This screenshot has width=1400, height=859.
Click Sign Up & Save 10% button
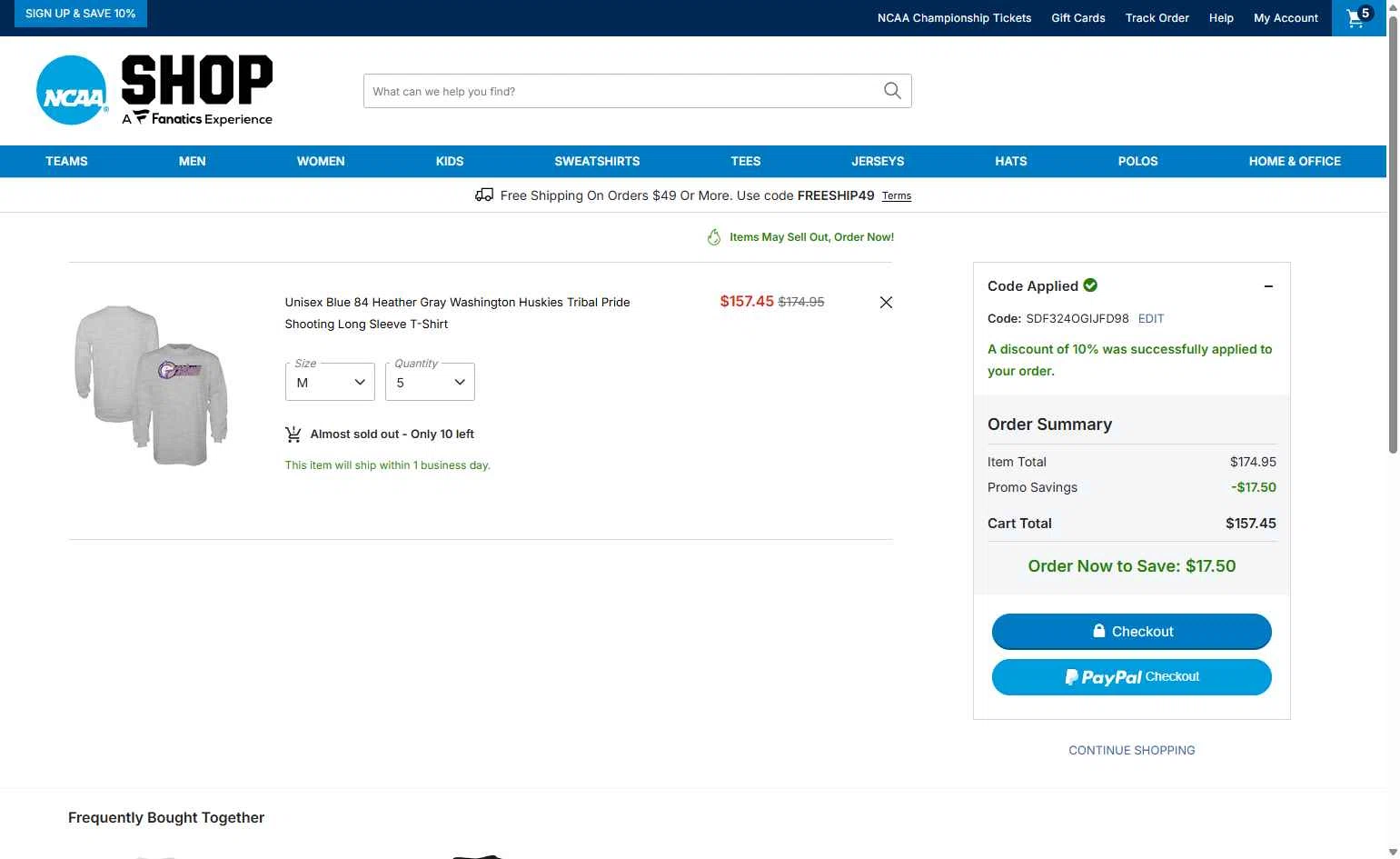coord(81,14)
